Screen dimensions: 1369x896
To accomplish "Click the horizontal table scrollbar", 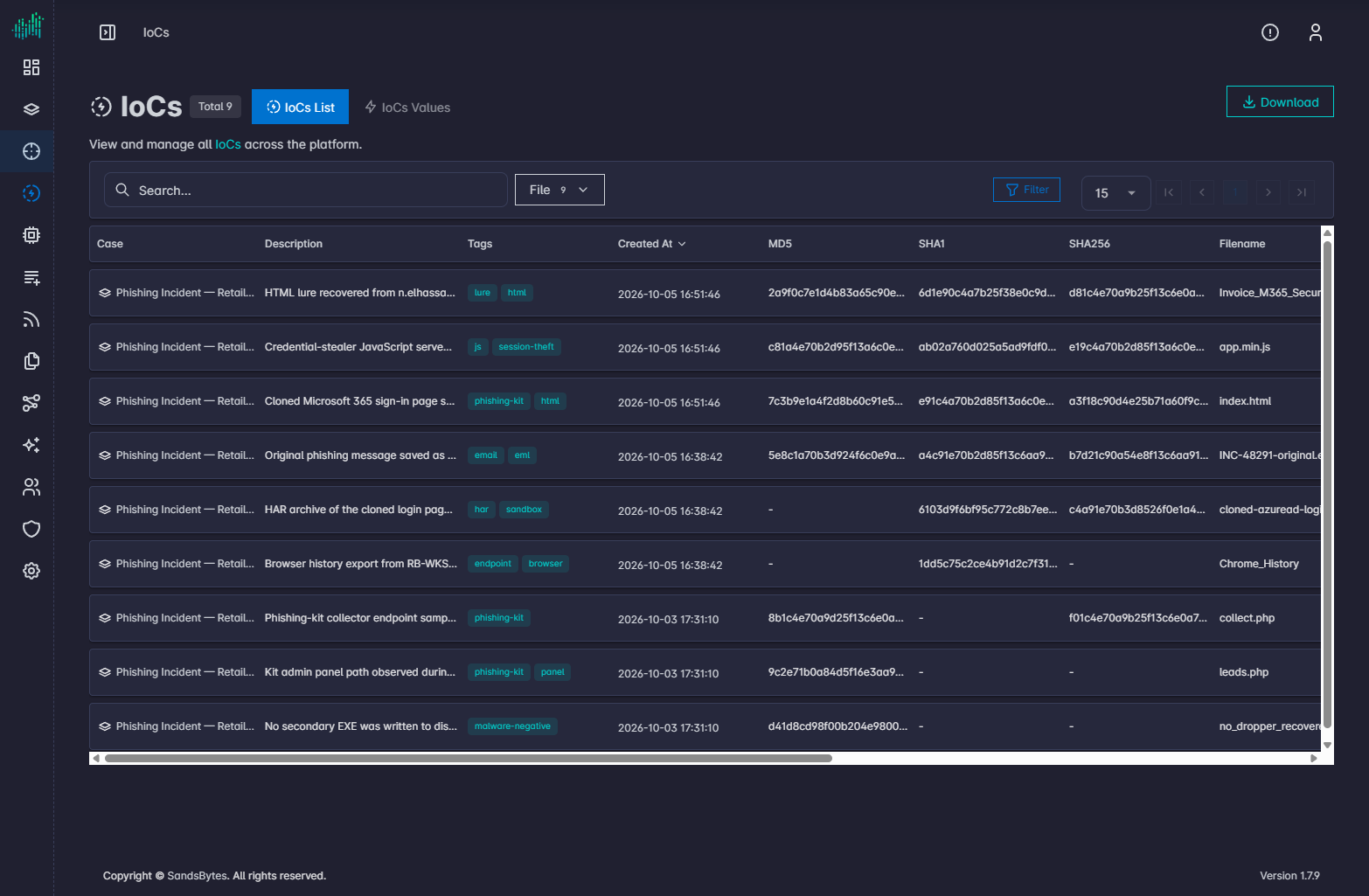I will click(469, 758).
